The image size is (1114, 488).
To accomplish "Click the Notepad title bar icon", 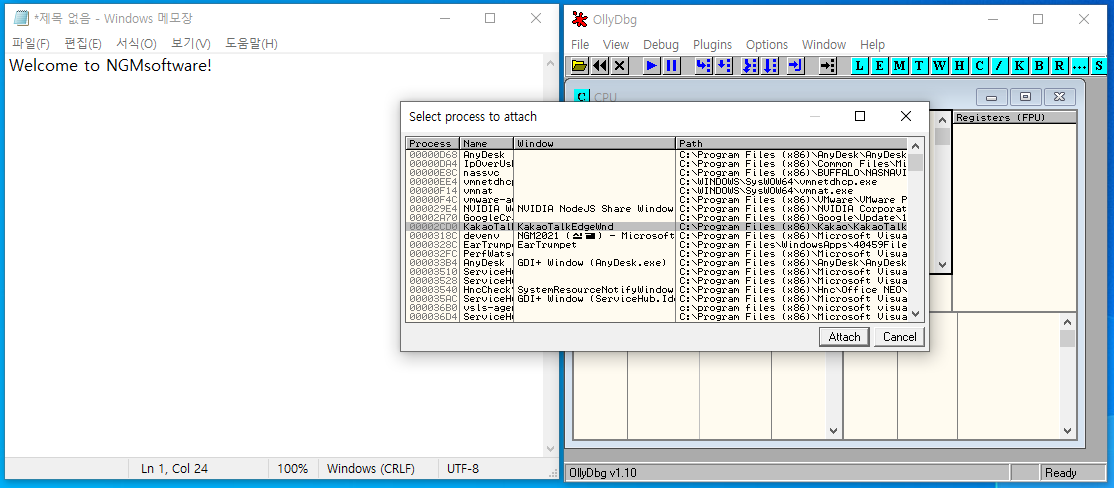I will (x=22, y=18).
